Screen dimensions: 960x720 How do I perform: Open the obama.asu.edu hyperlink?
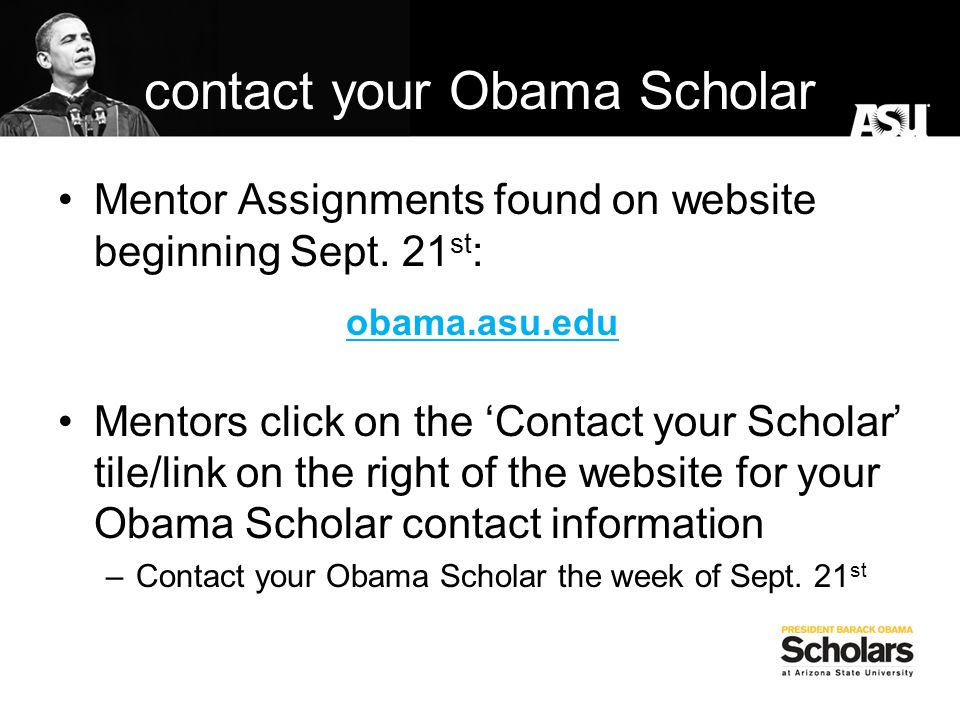tap(482, 324)
